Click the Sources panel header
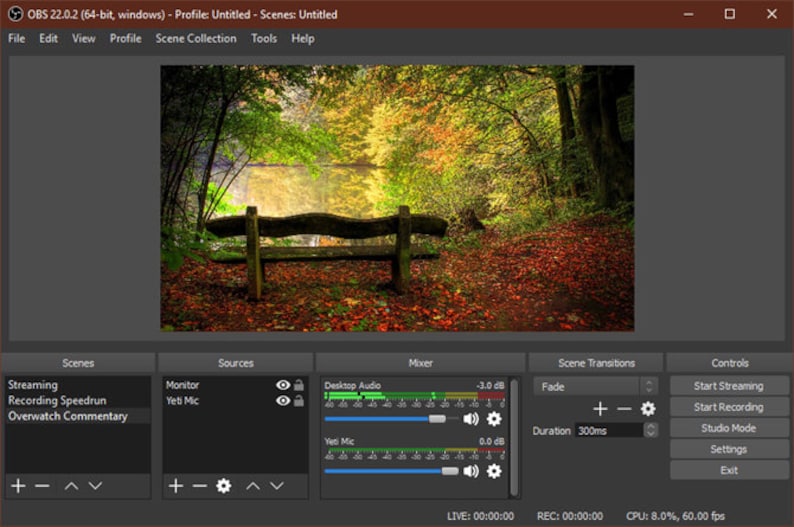The image size is (794, 527). 235,363
